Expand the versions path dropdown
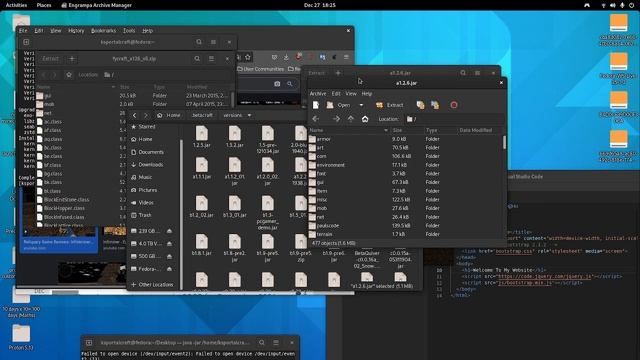The height and width of the screenshot is (360, 640). point(249,116)
